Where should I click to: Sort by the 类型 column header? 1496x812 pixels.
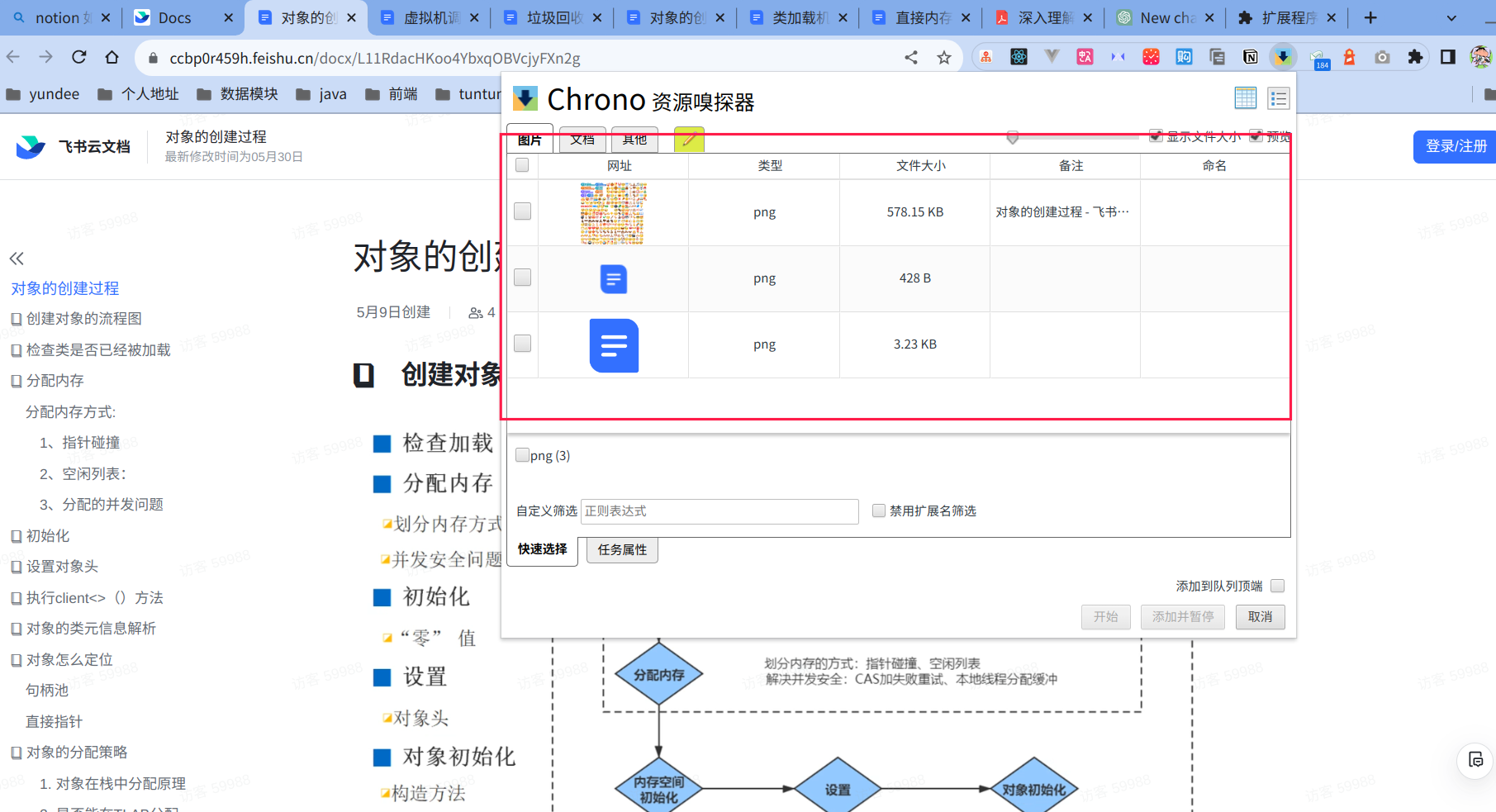click(x=770, y=166)
